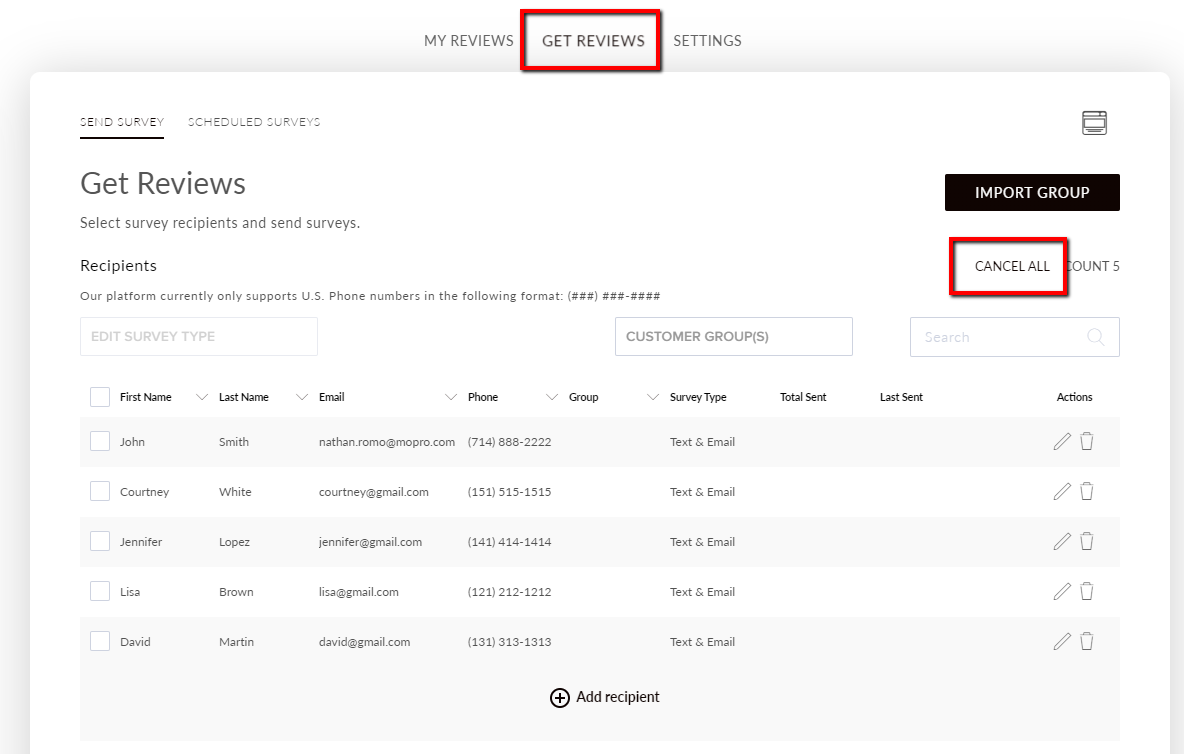
Task: Select David's row checkbox
Action: point(100,642)
